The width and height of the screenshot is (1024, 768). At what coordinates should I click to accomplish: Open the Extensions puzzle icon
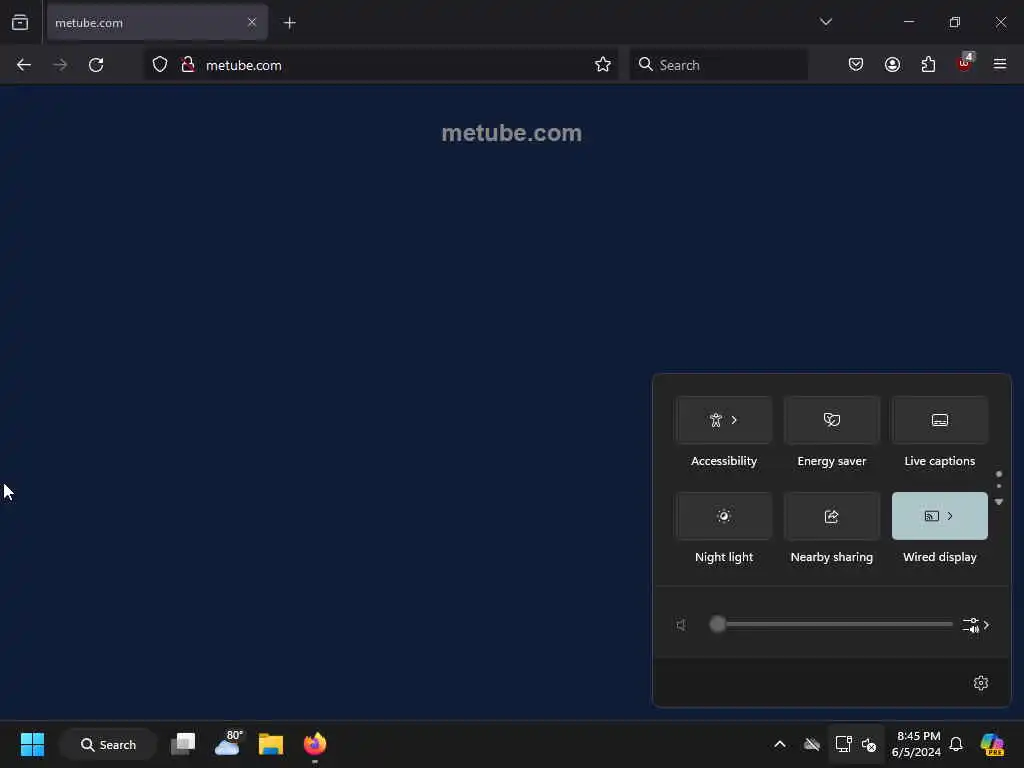pos(928,65)
